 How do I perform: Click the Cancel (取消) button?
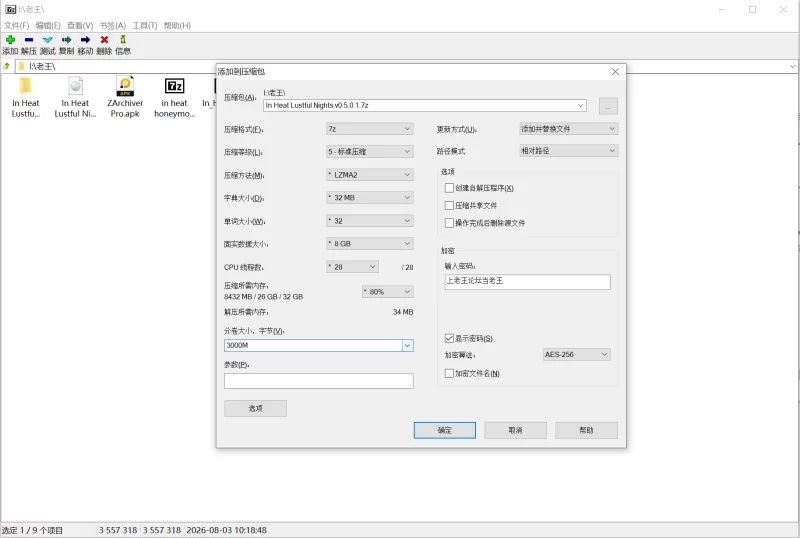tap(515, 430)
